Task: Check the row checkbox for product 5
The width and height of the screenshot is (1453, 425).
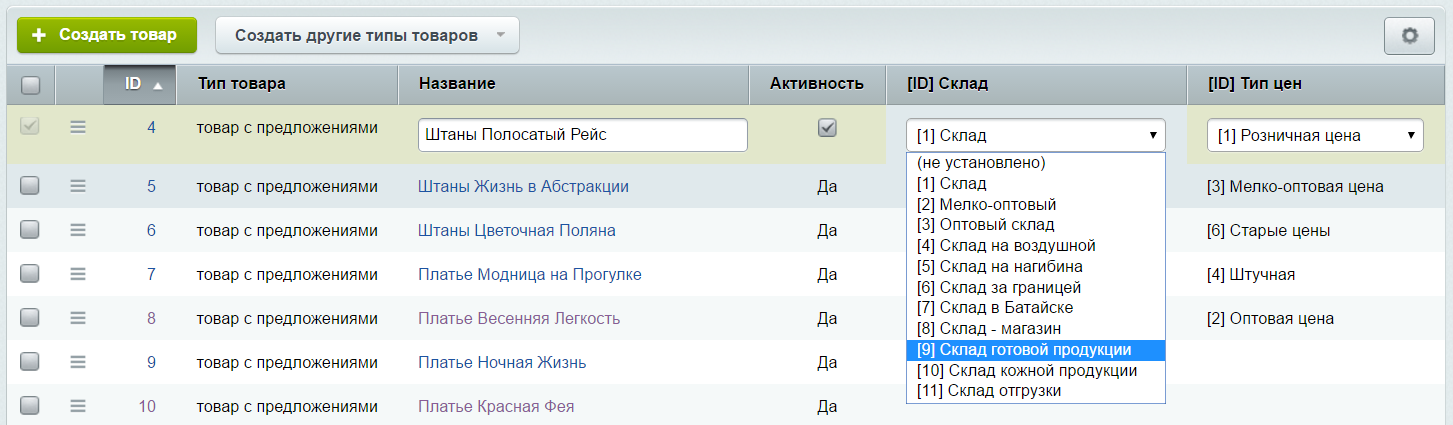Action: (x=30, y=186)
